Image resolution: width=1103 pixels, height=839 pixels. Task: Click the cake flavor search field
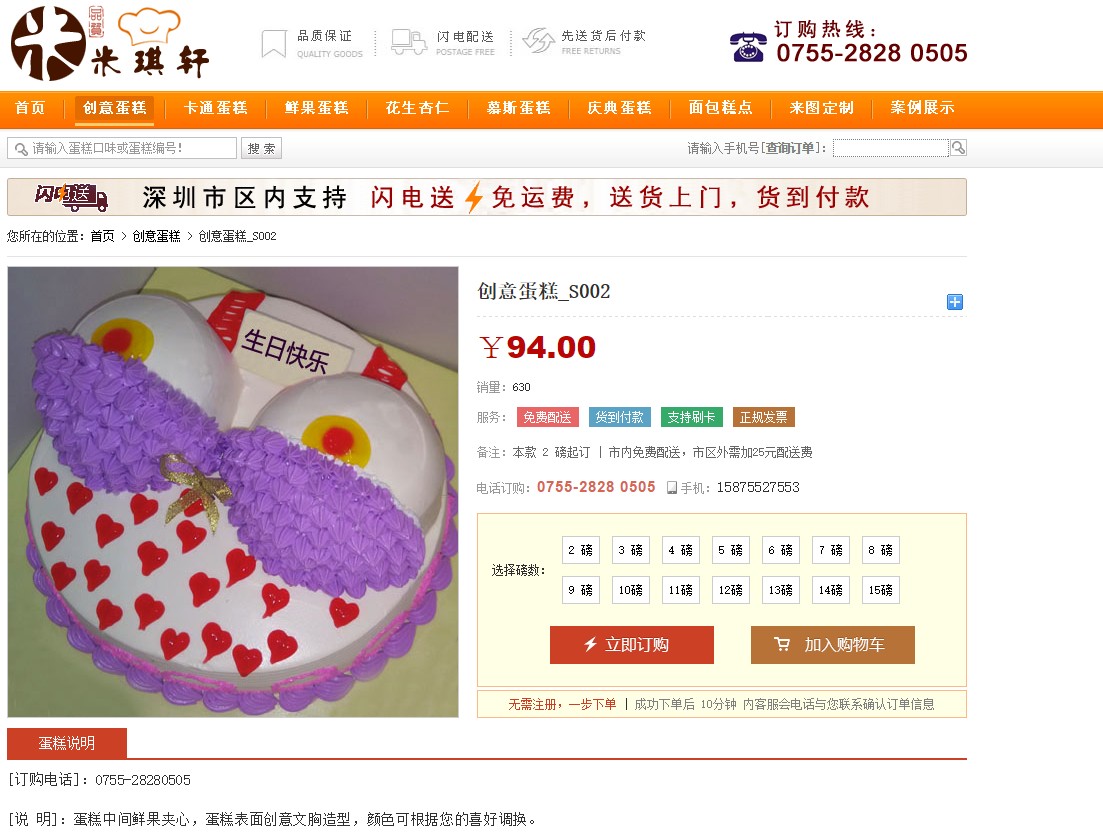[x=122, y=148]
